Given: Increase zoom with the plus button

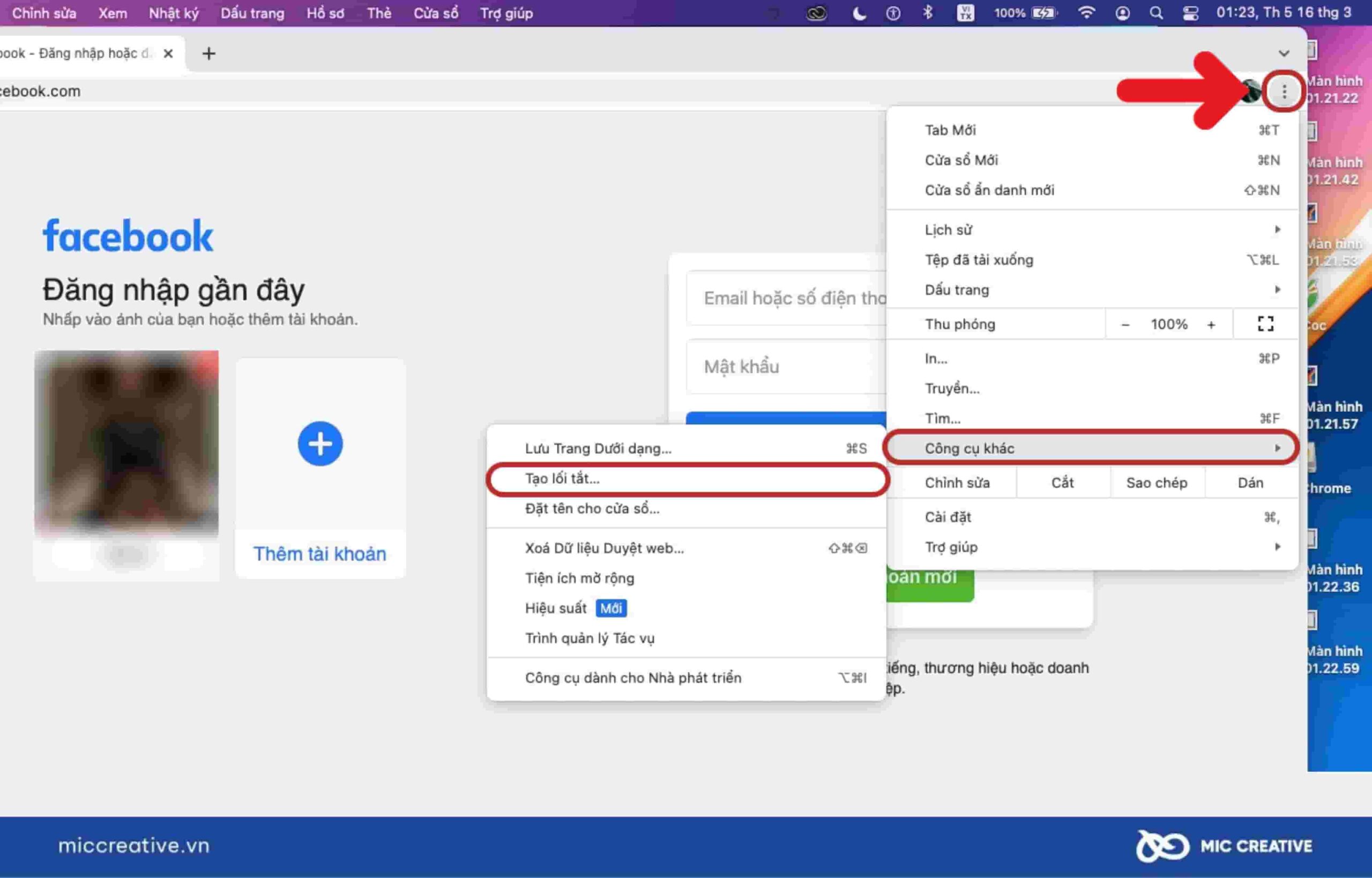Looking at the screenshot, I should click(x=1211, y=324).
